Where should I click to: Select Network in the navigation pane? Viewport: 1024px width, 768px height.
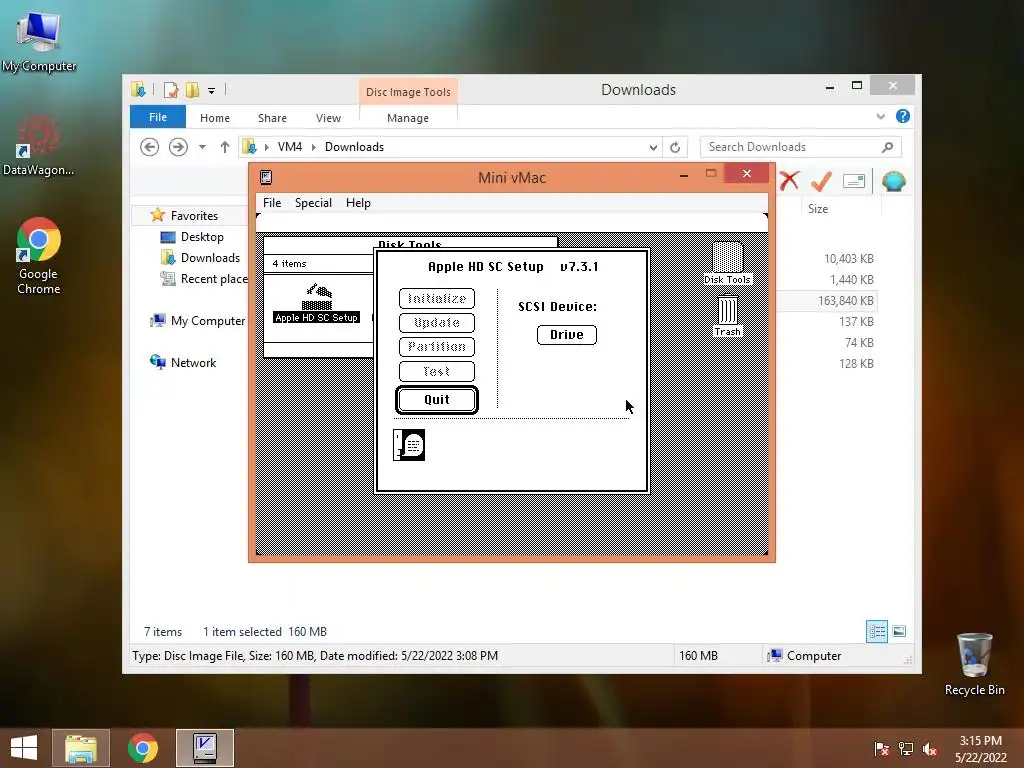pos(183,362)
